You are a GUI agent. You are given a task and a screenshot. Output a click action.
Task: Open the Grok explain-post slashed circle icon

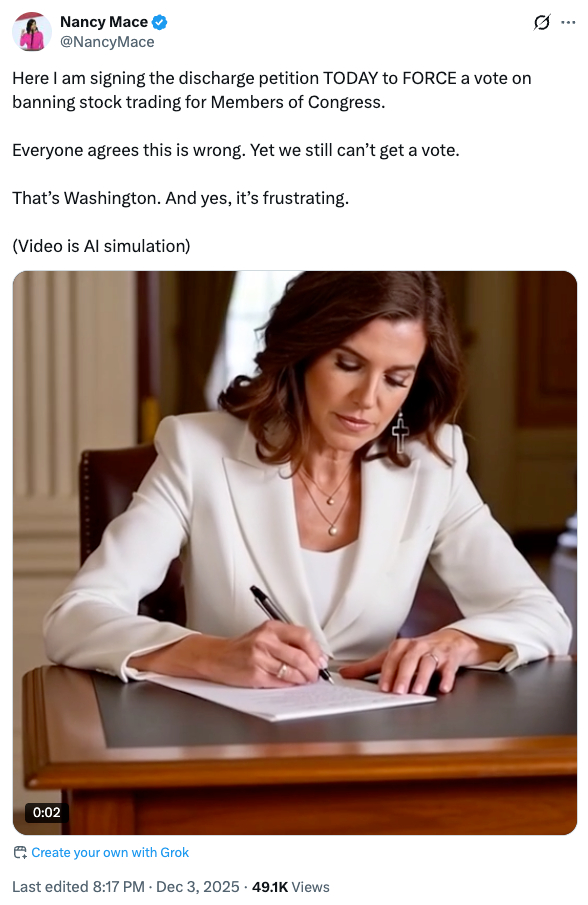pos(541,23)
